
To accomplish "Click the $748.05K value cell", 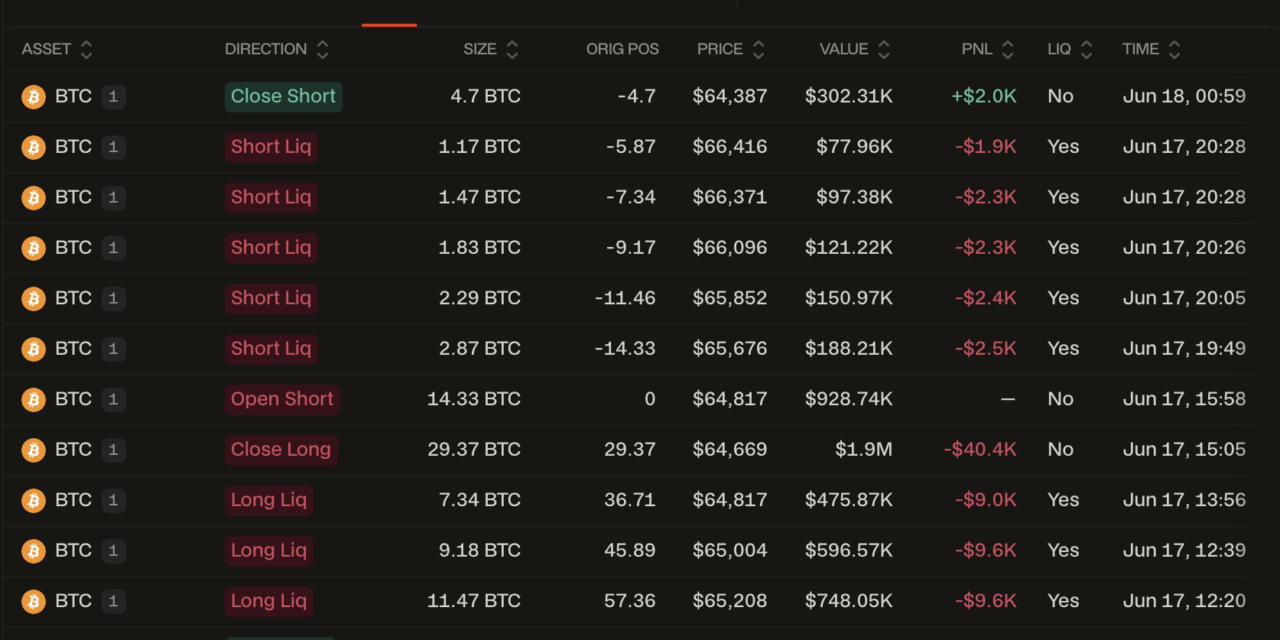I will (x=849, y=601).
